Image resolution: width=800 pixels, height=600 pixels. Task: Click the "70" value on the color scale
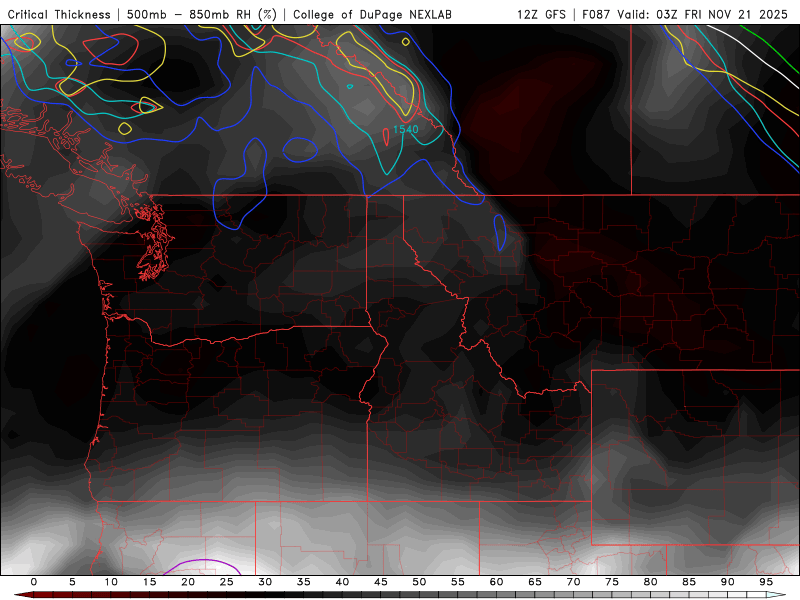click(x=573, y=582)
